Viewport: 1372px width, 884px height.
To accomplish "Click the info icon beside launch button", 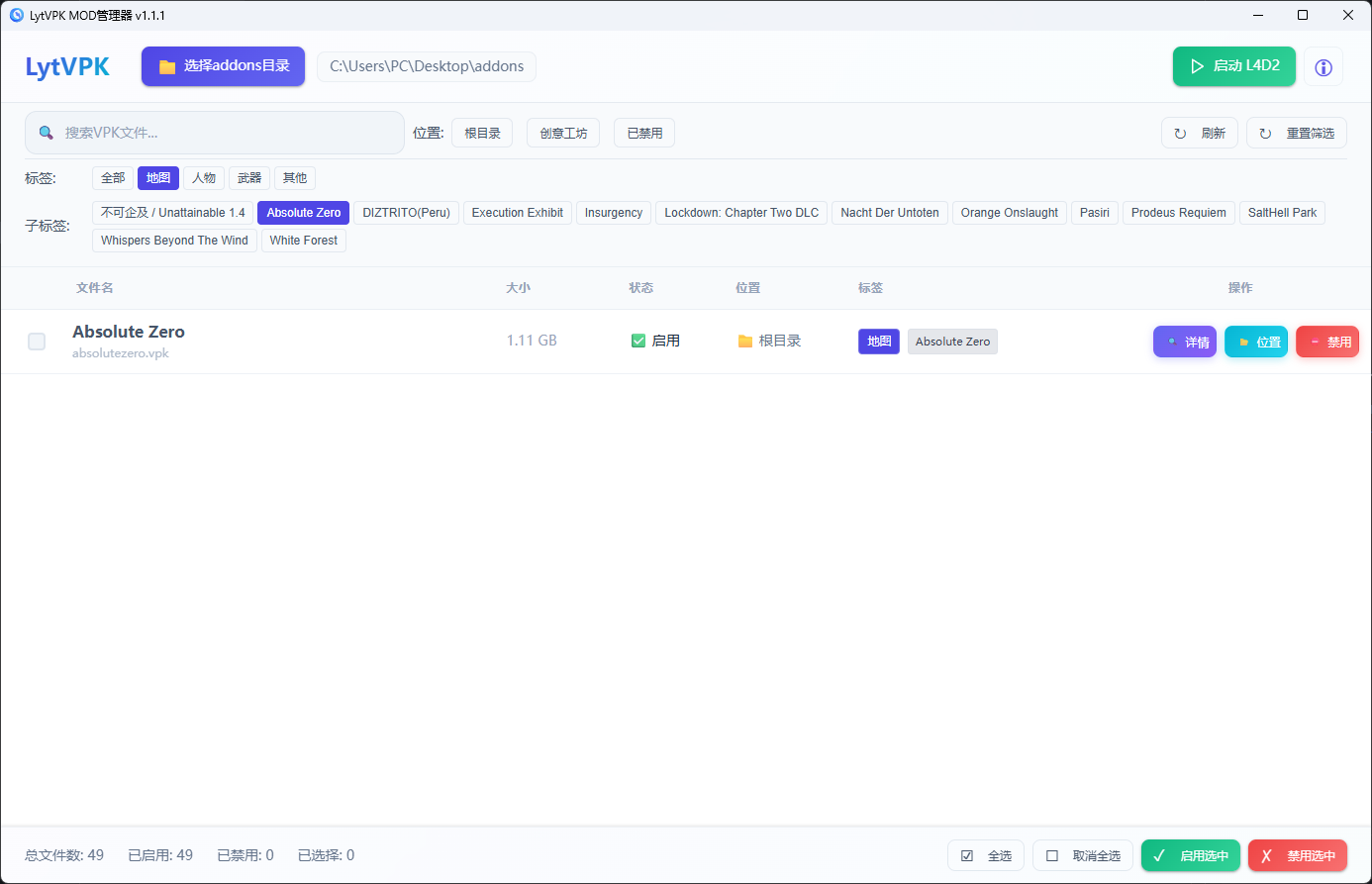I will tap(1323, 67).
